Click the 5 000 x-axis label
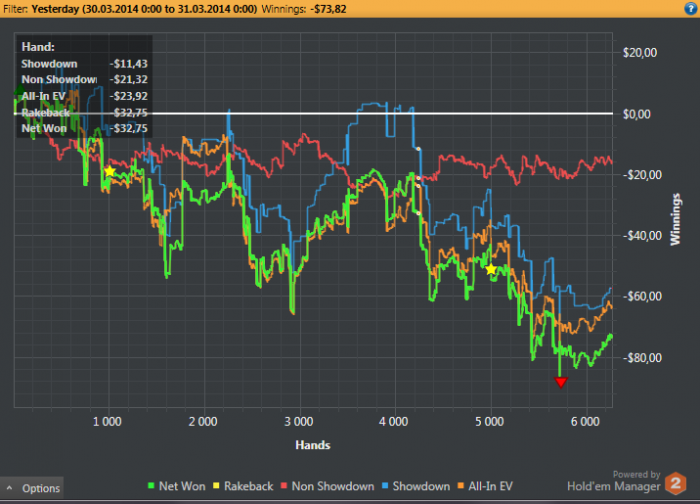700x504 pixels. [489, 421]
